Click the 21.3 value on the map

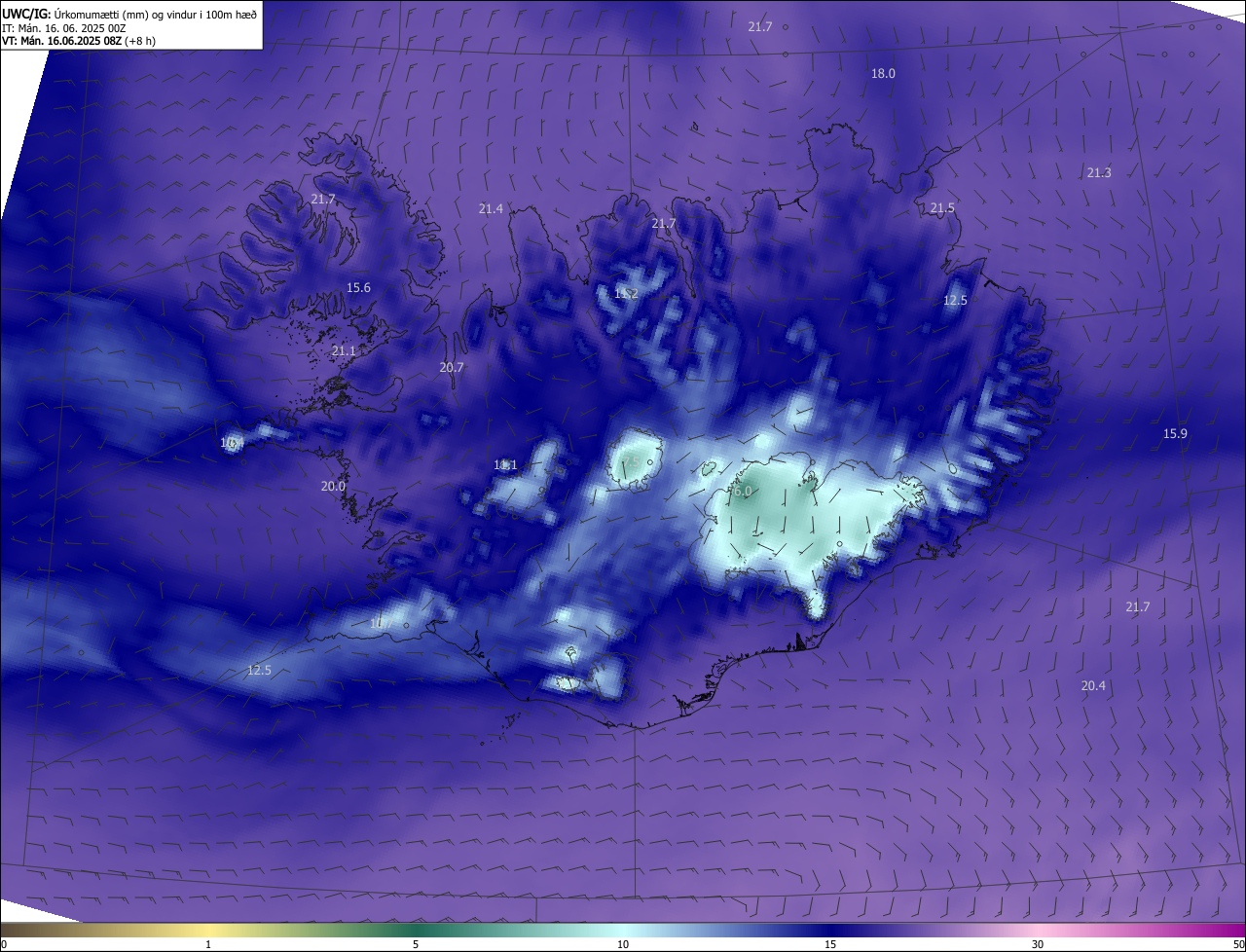tap(1099, 173)
